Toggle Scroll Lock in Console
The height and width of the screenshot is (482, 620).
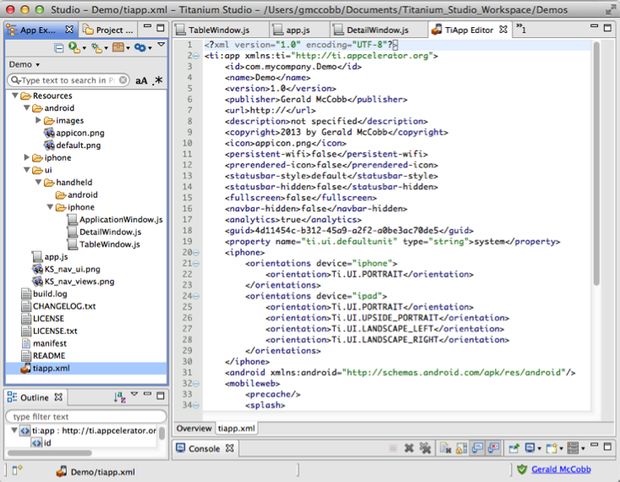pos(461,448)
